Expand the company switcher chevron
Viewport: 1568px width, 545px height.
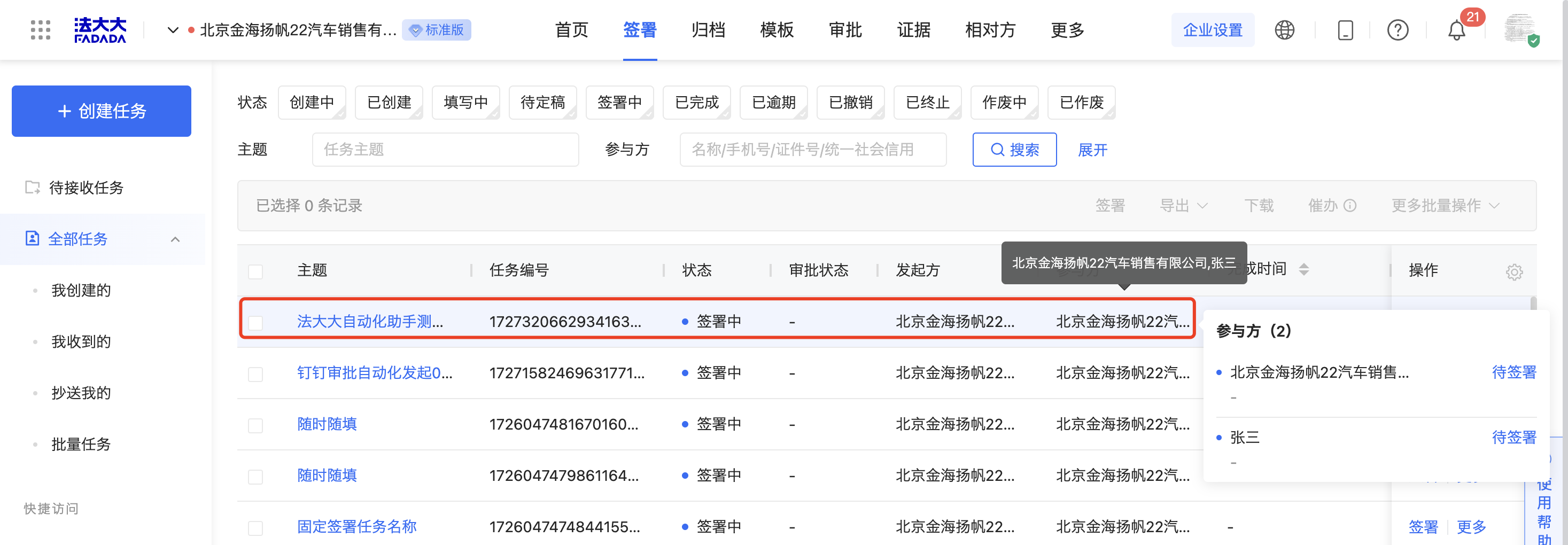coord(173,30)
